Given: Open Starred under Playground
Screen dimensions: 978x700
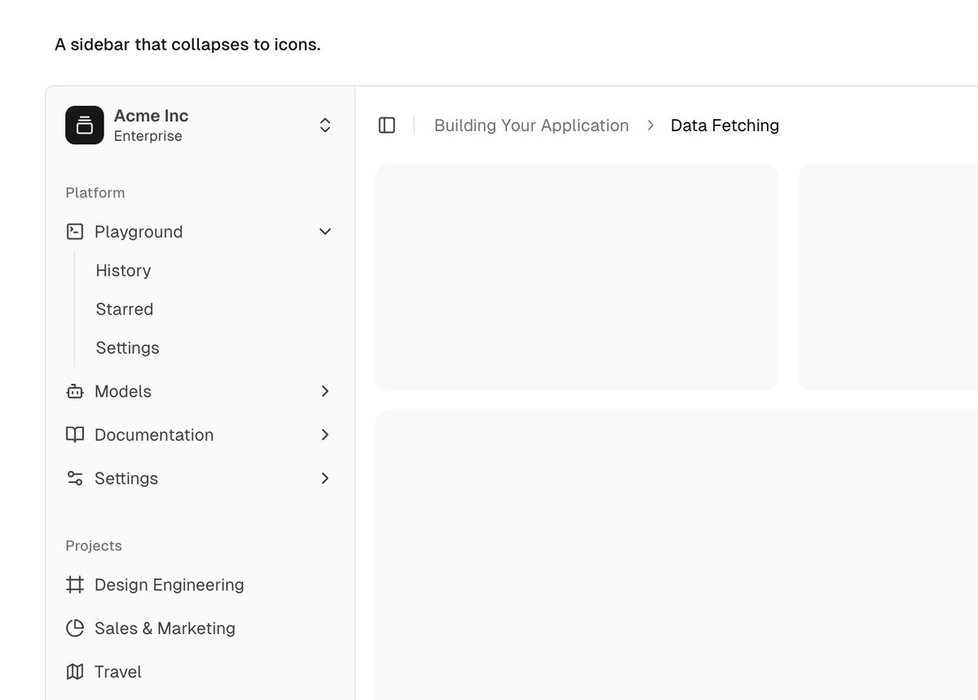Looking at the screenshot, I should tap(125, 309).
